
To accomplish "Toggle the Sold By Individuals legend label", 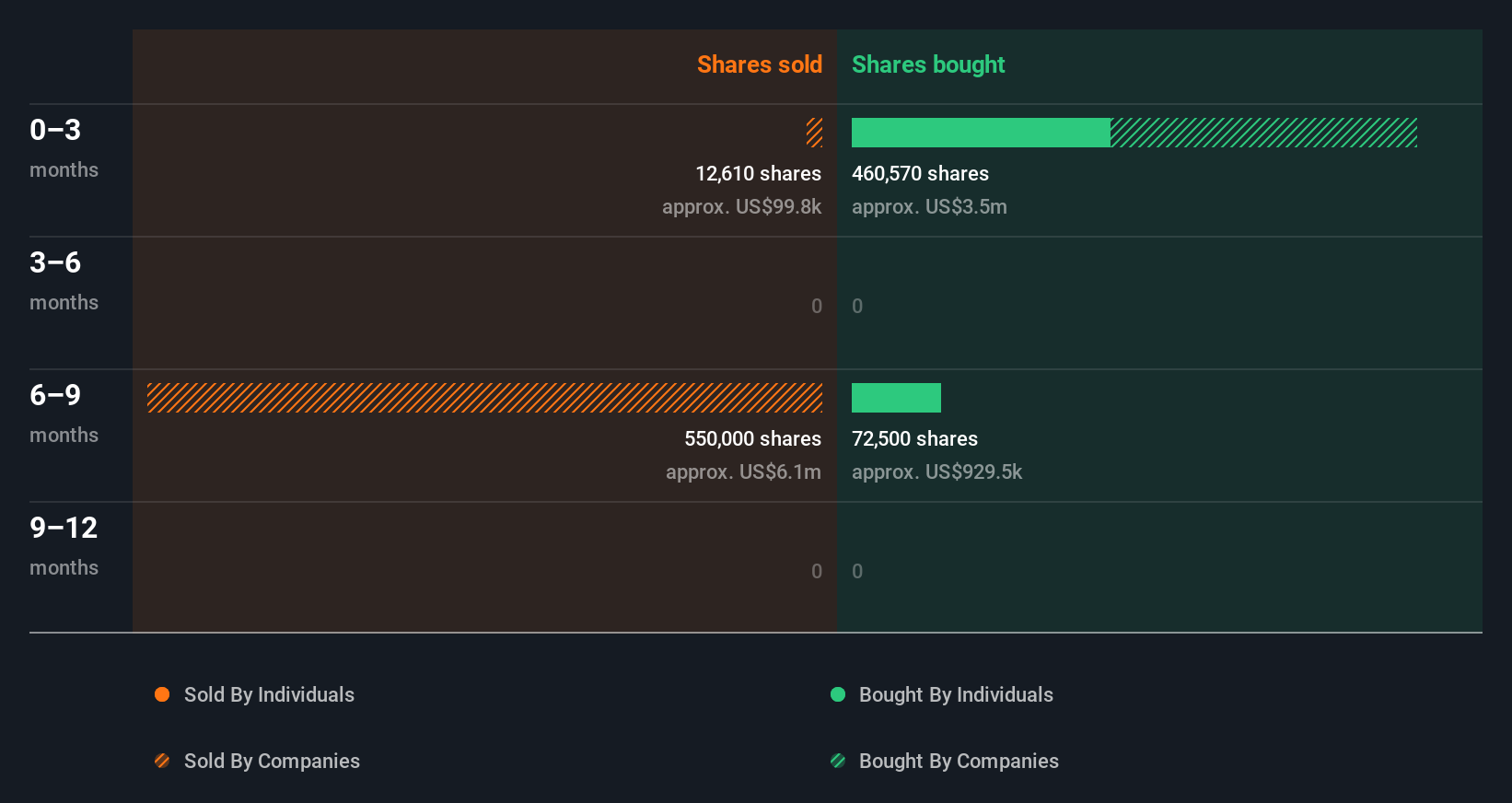I will pos(269,694).
